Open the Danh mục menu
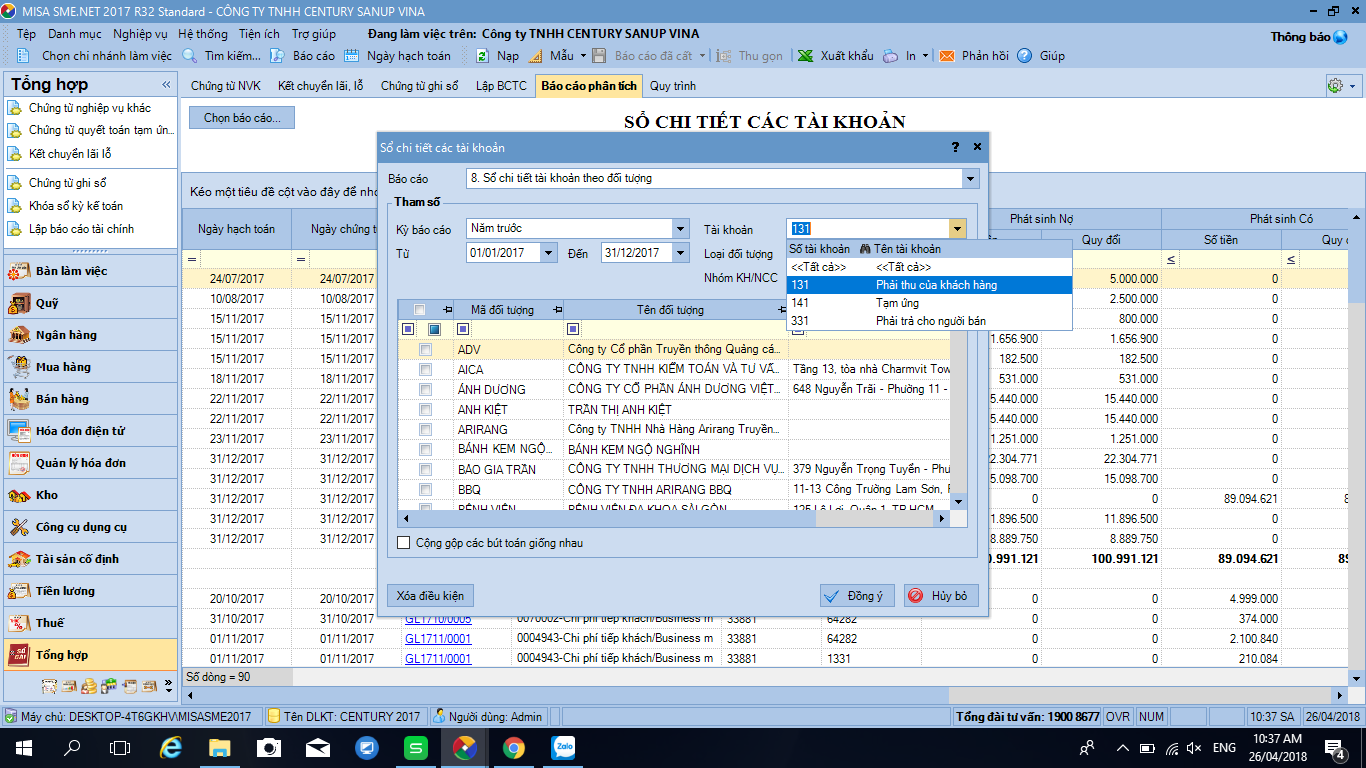 pos(75,34)
